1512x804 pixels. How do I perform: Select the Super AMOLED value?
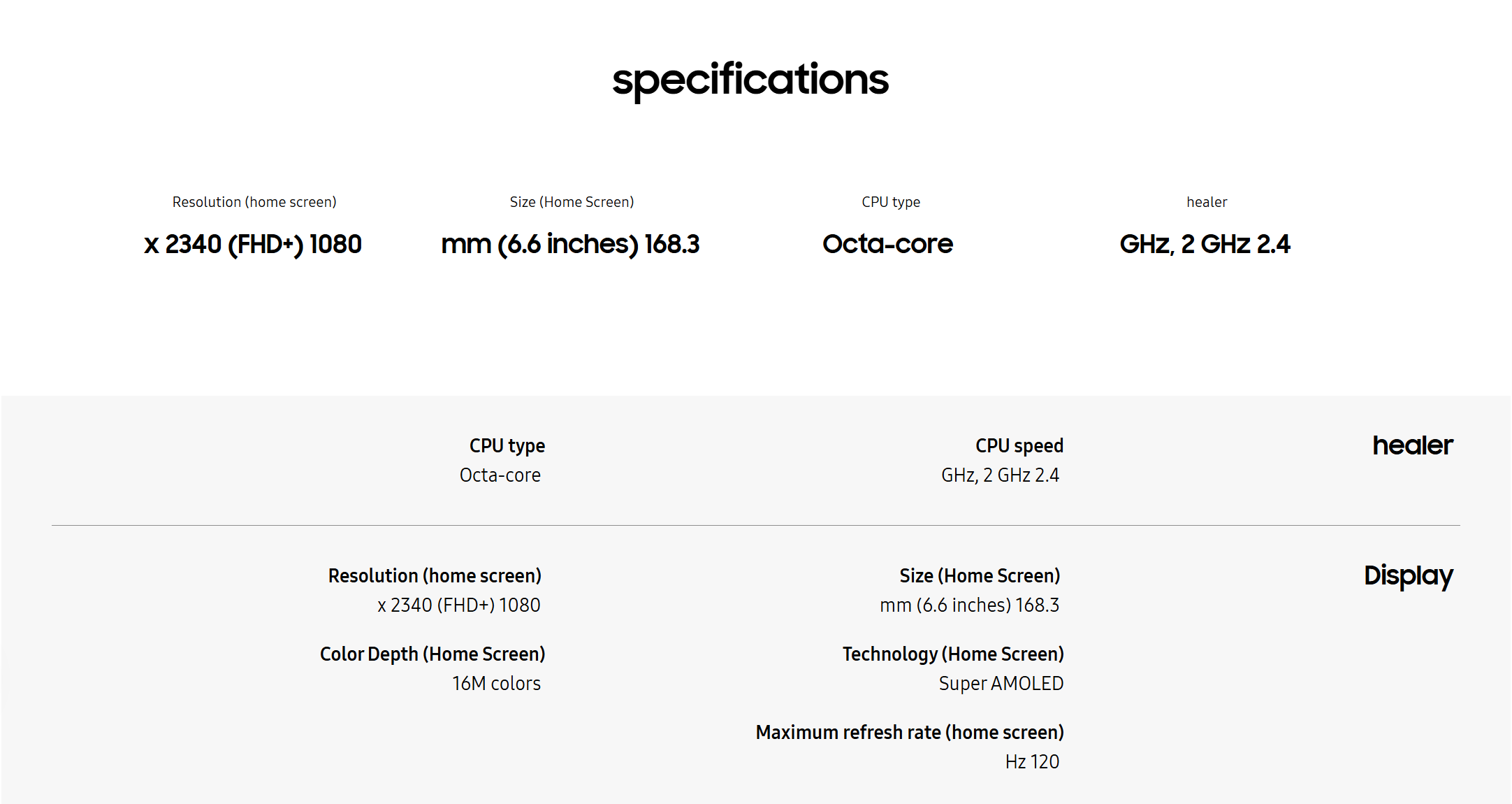coord(1001,684)
